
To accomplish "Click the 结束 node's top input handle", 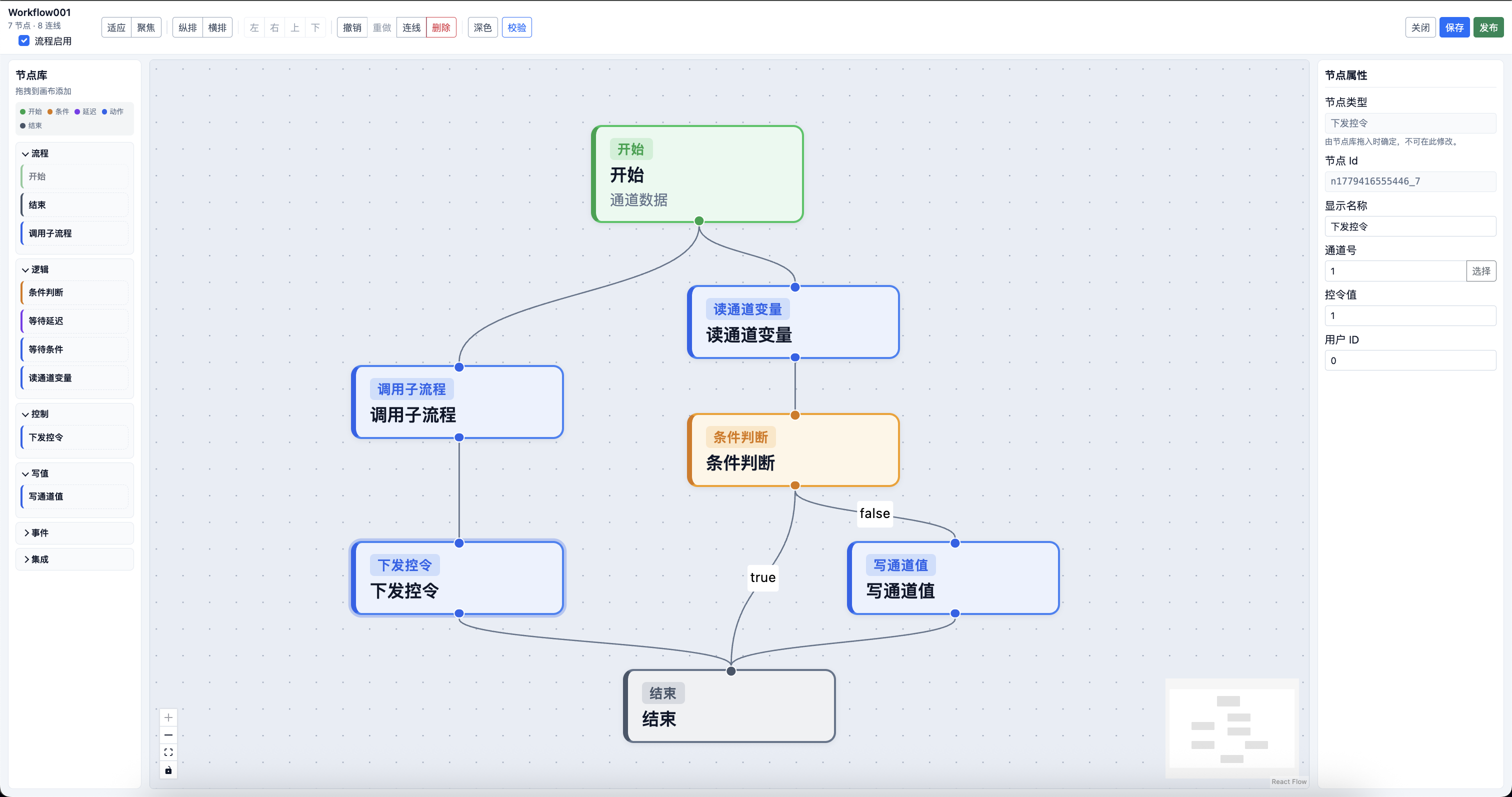I will coord(731,671).
